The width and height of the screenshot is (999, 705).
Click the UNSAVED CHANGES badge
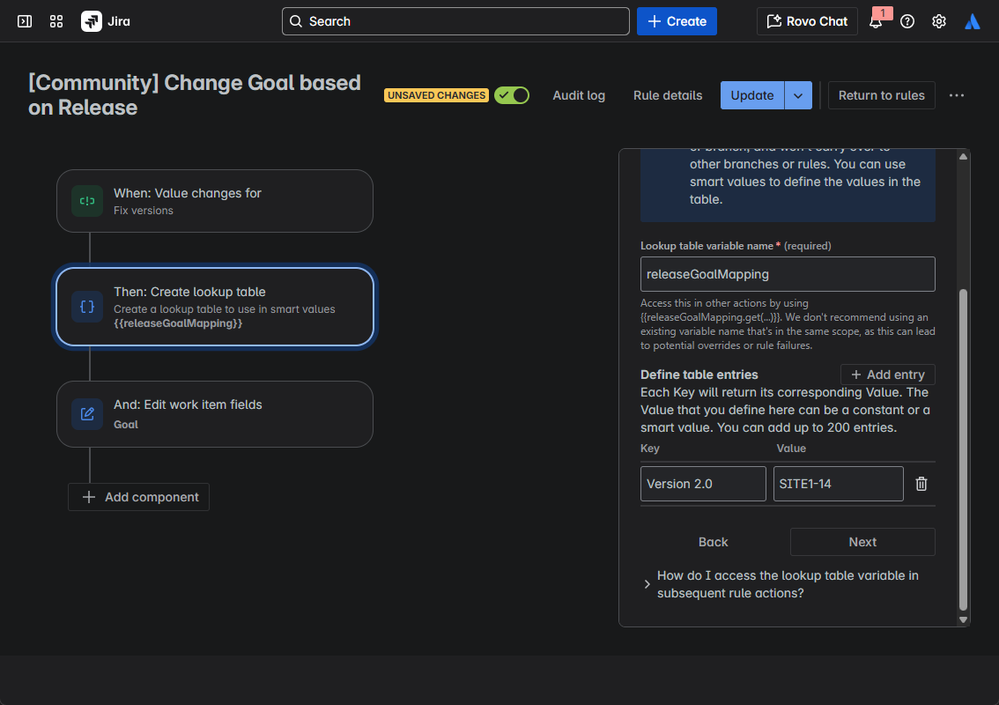pos(436,95)
